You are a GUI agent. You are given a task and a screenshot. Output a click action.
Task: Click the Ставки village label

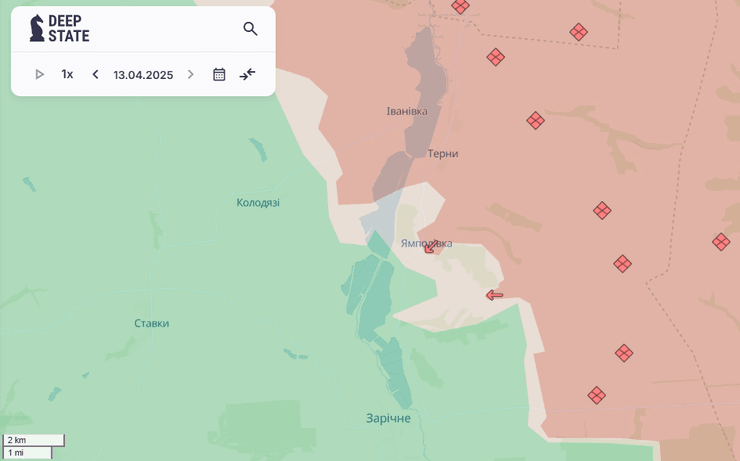152,323
